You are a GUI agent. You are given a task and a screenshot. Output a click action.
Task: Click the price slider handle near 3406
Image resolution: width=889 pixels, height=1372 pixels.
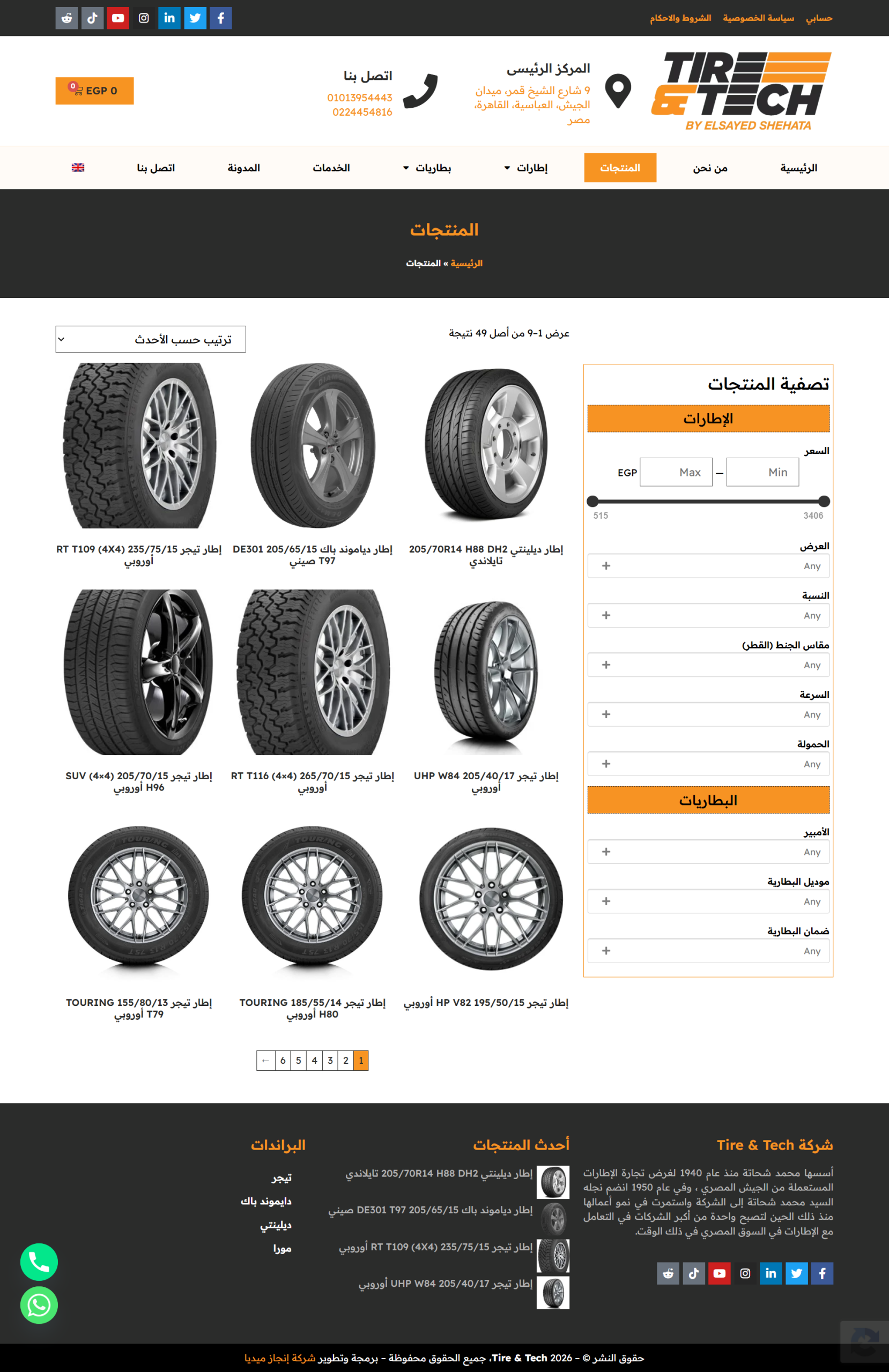click(x=824, y=501)
